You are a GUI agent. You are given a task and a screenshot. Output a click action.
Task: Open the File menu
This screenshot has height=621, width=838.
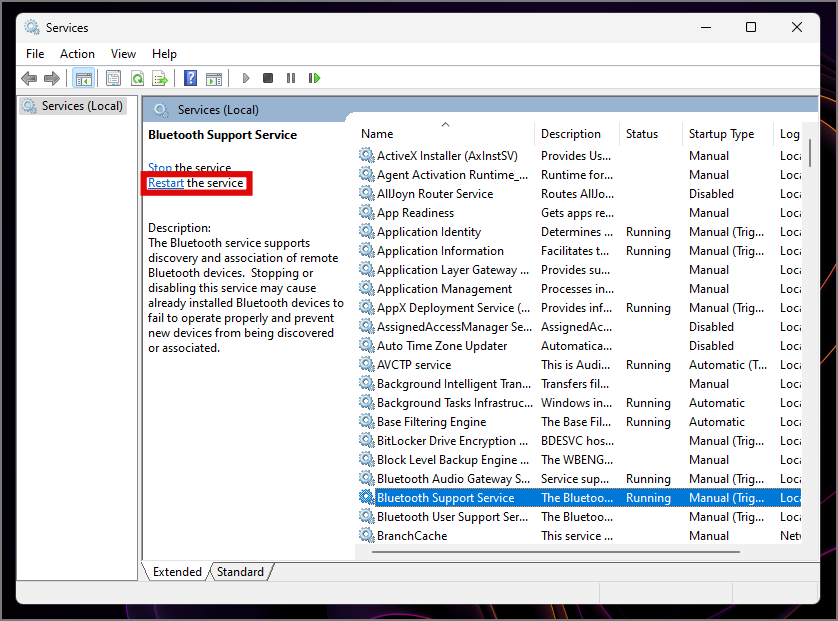pyautogui.click(x=35, y=54)
